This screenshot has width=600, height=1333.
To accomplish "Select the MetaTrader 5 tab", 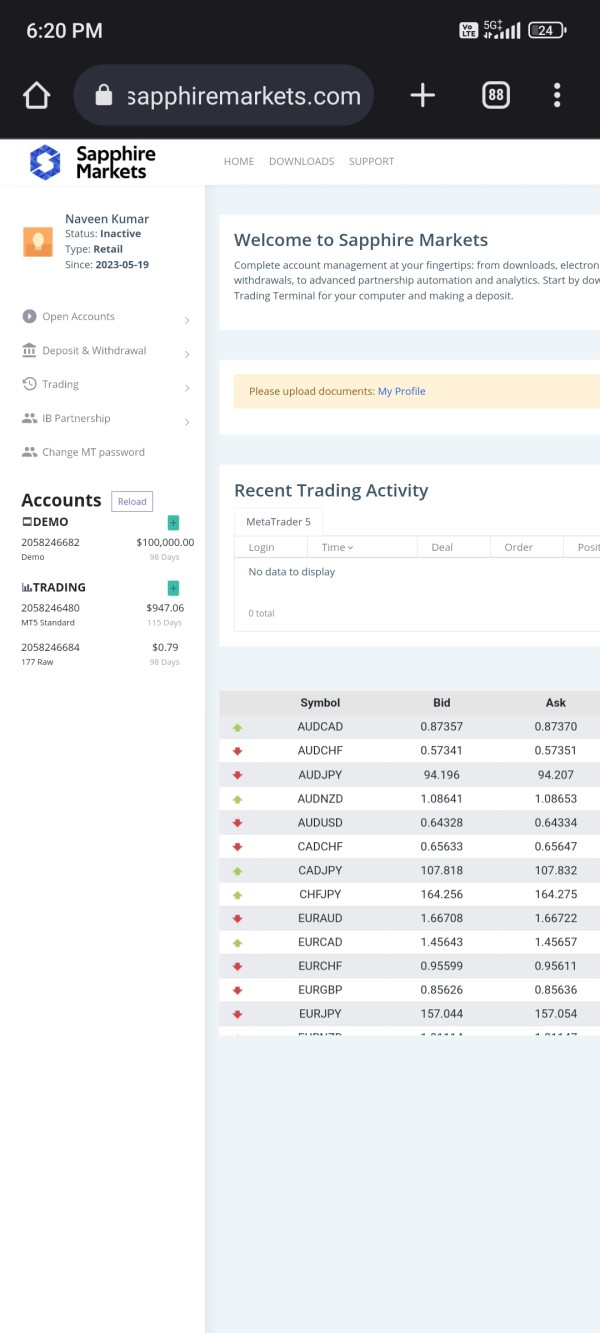I will coord(278,522).
